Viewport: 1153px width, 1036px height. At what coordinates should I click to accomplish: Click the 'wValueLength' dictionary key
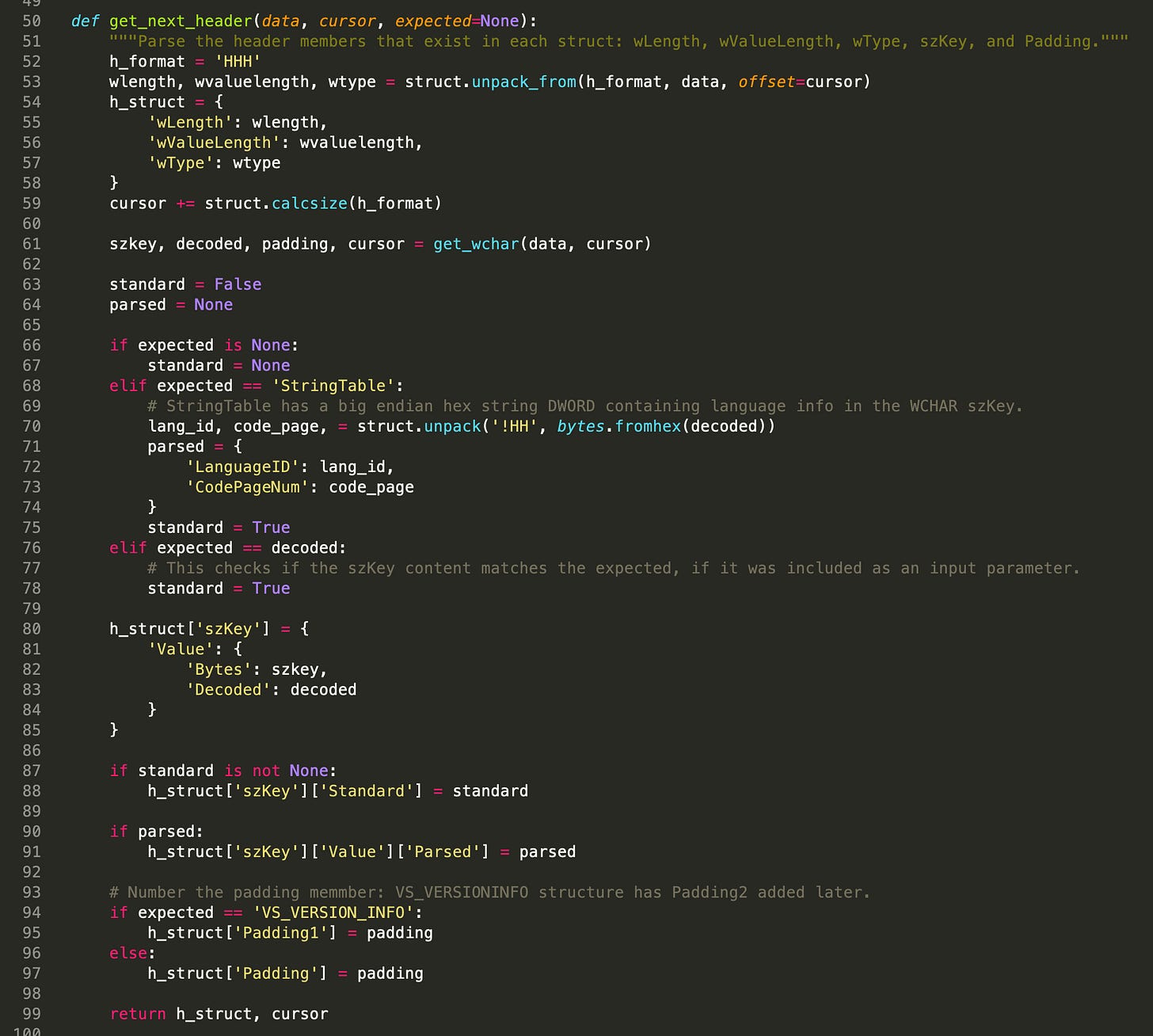(214, 143)
